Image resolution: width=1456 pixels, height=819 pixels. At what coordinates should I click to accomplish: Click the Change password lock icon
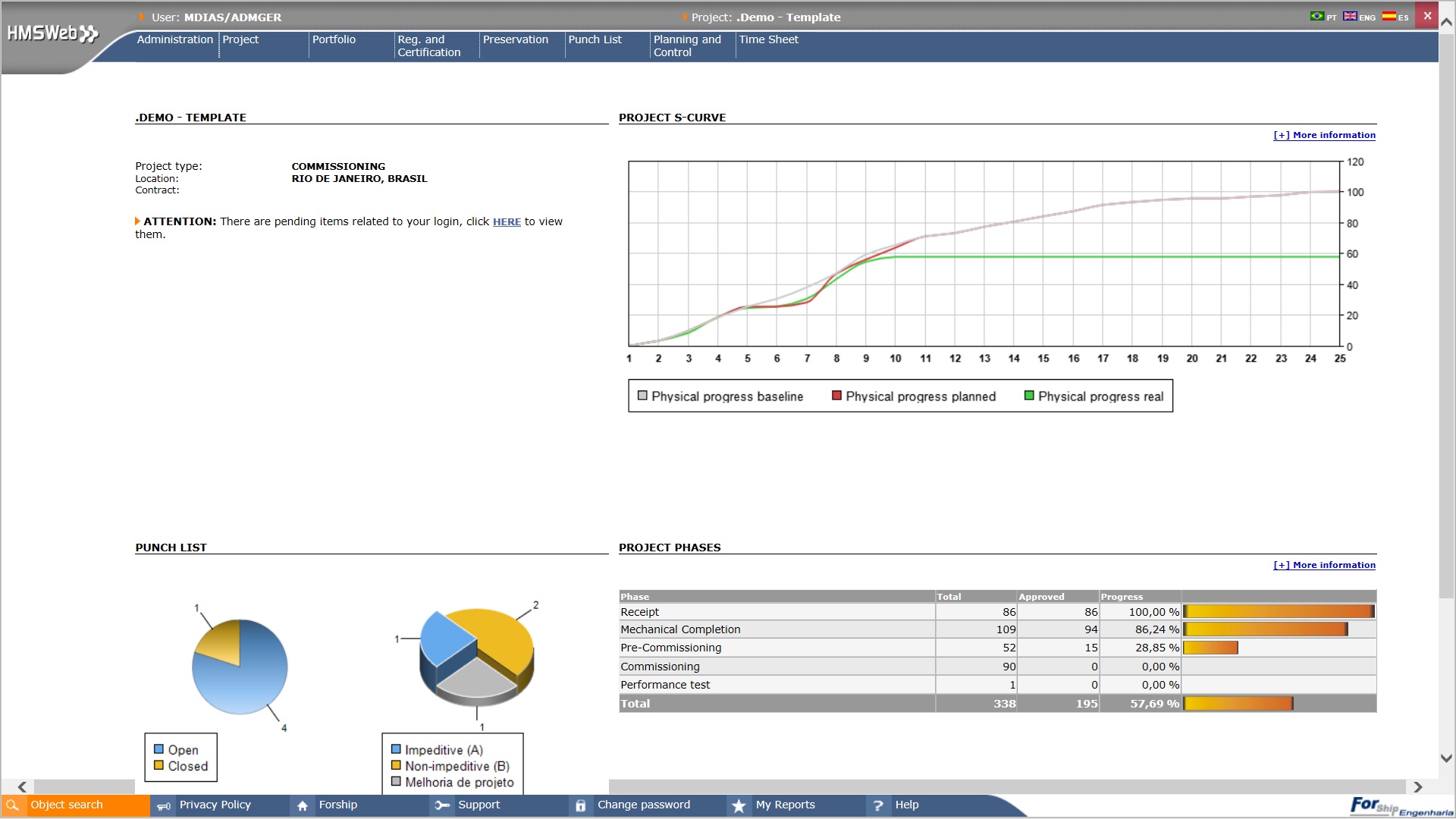tap(581, 806)
